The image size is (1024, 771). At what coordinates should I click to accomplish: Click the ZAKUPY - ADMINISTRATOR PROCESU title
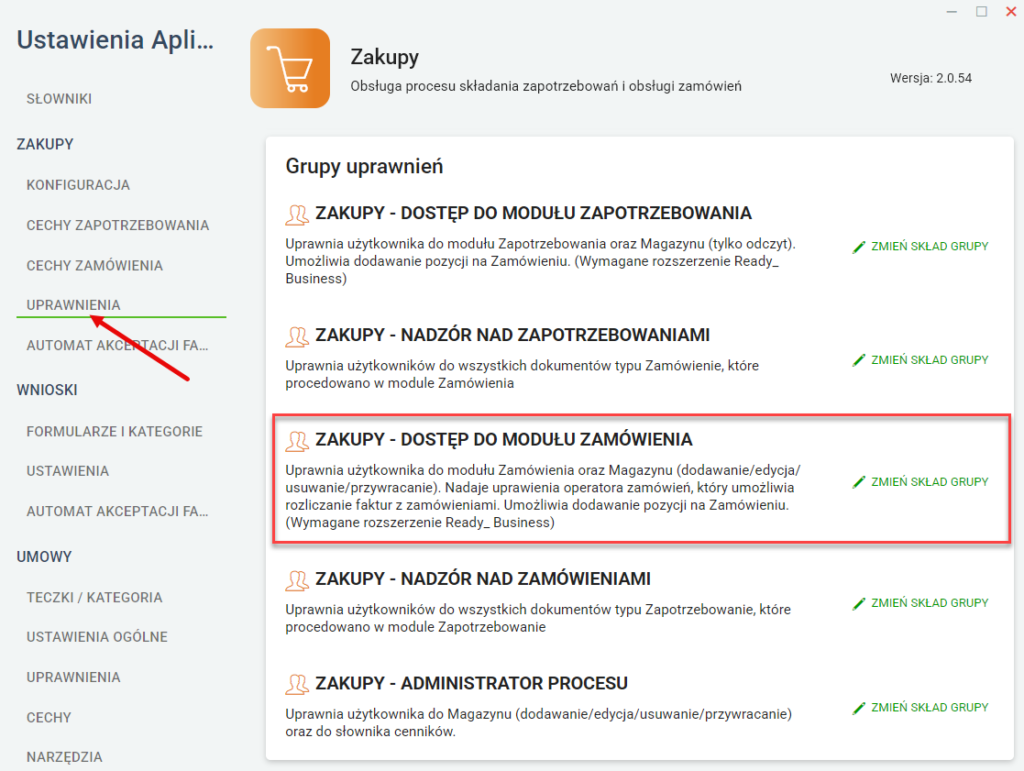pos(472,684)
